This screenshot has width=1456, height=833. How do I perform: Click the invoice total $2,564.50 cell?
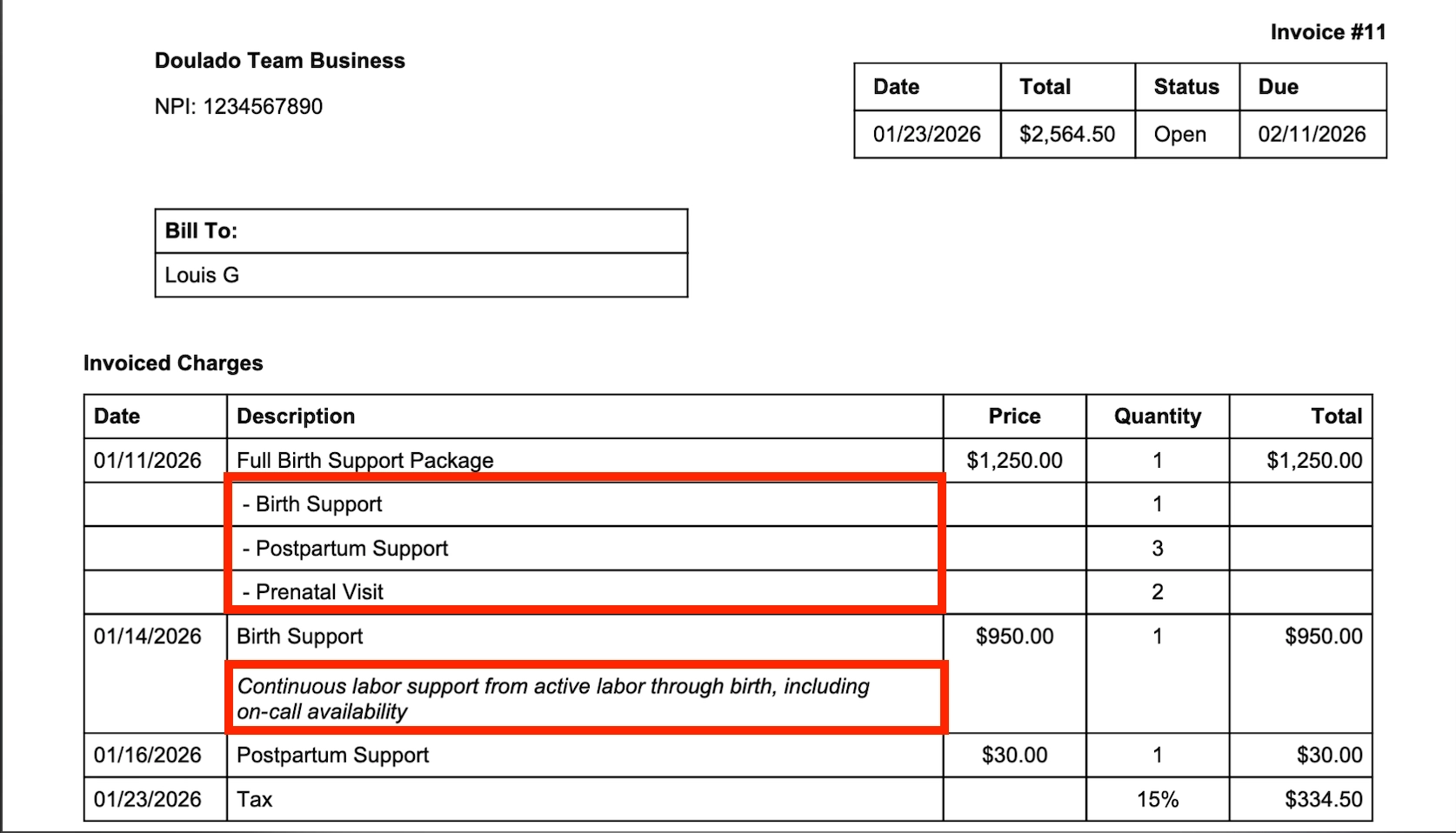(1067, 134)
